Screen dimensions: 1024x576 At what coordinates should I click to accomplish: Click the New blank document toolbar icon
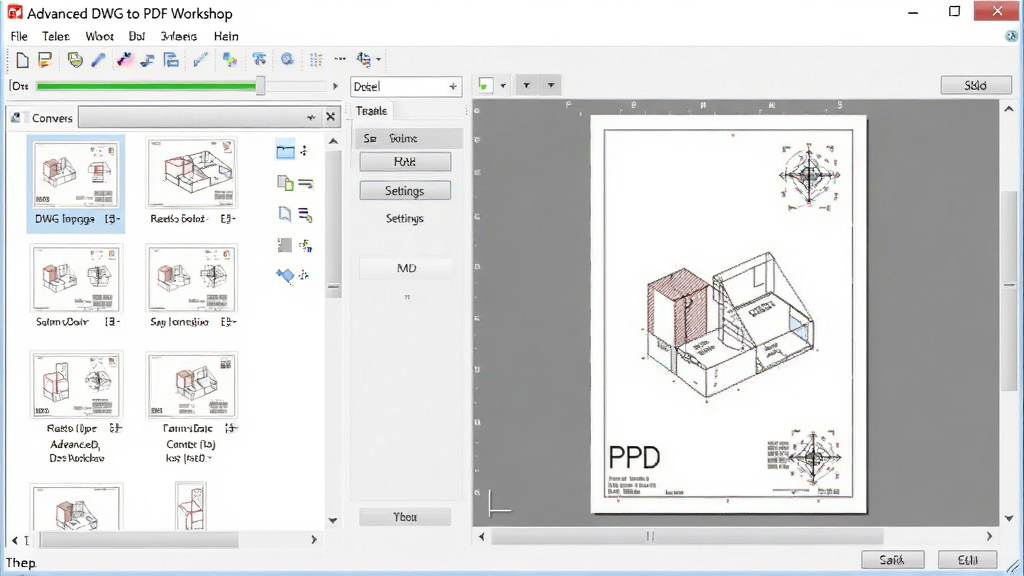pyautogui.click(x=22, y=60)
